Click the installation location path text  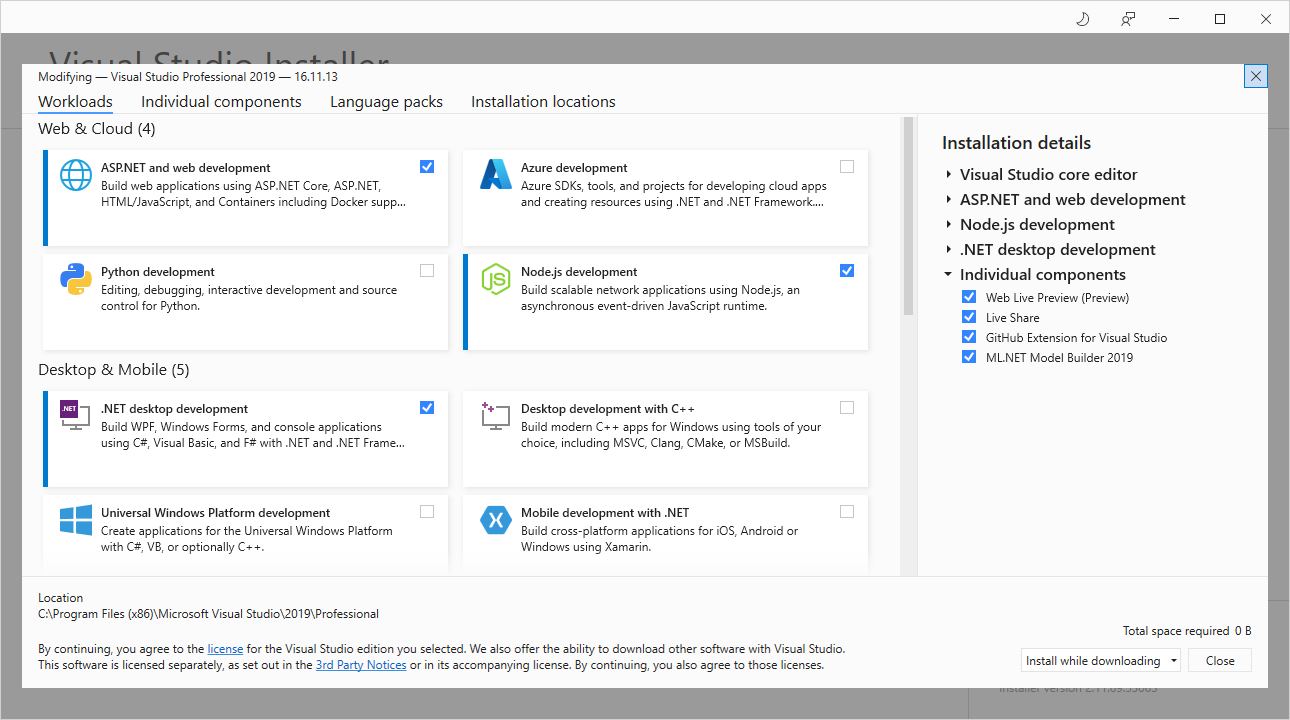208,614
